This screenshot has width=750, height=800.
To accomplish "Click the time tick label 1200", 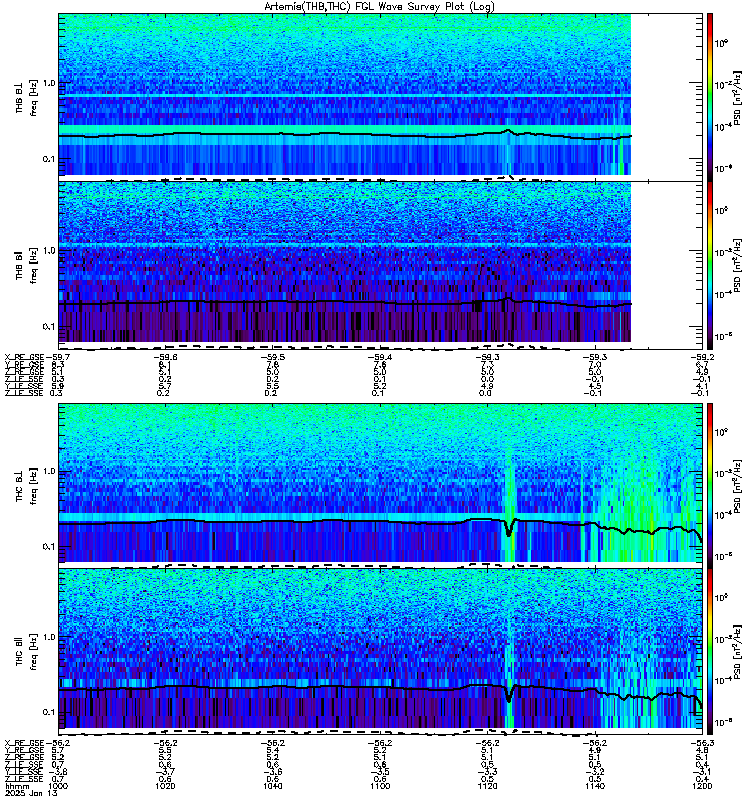I will [702, 786].
